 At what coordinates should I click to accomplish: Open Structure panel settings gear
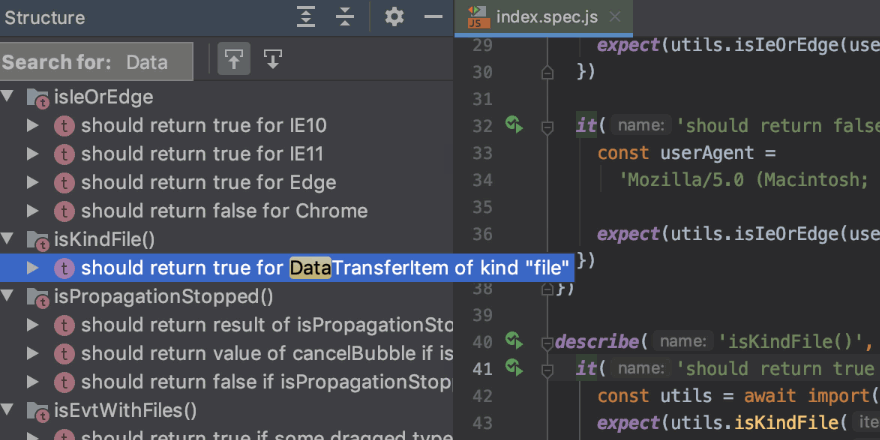[394, 17]
